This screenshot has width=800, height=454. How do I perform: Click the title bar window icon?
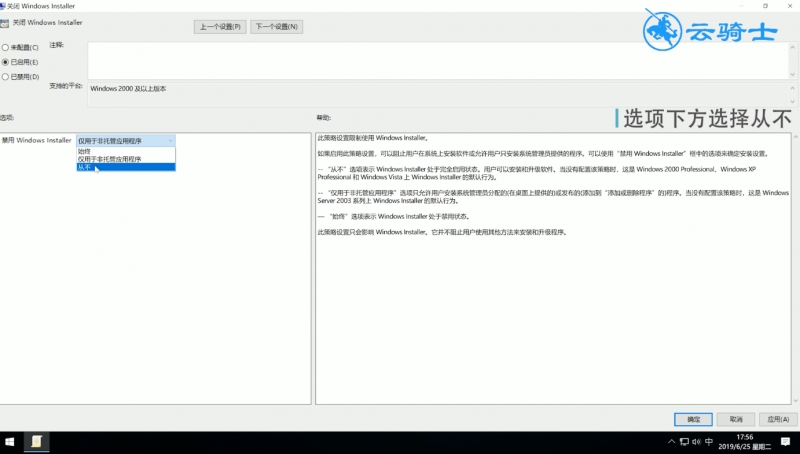(3, 6)
